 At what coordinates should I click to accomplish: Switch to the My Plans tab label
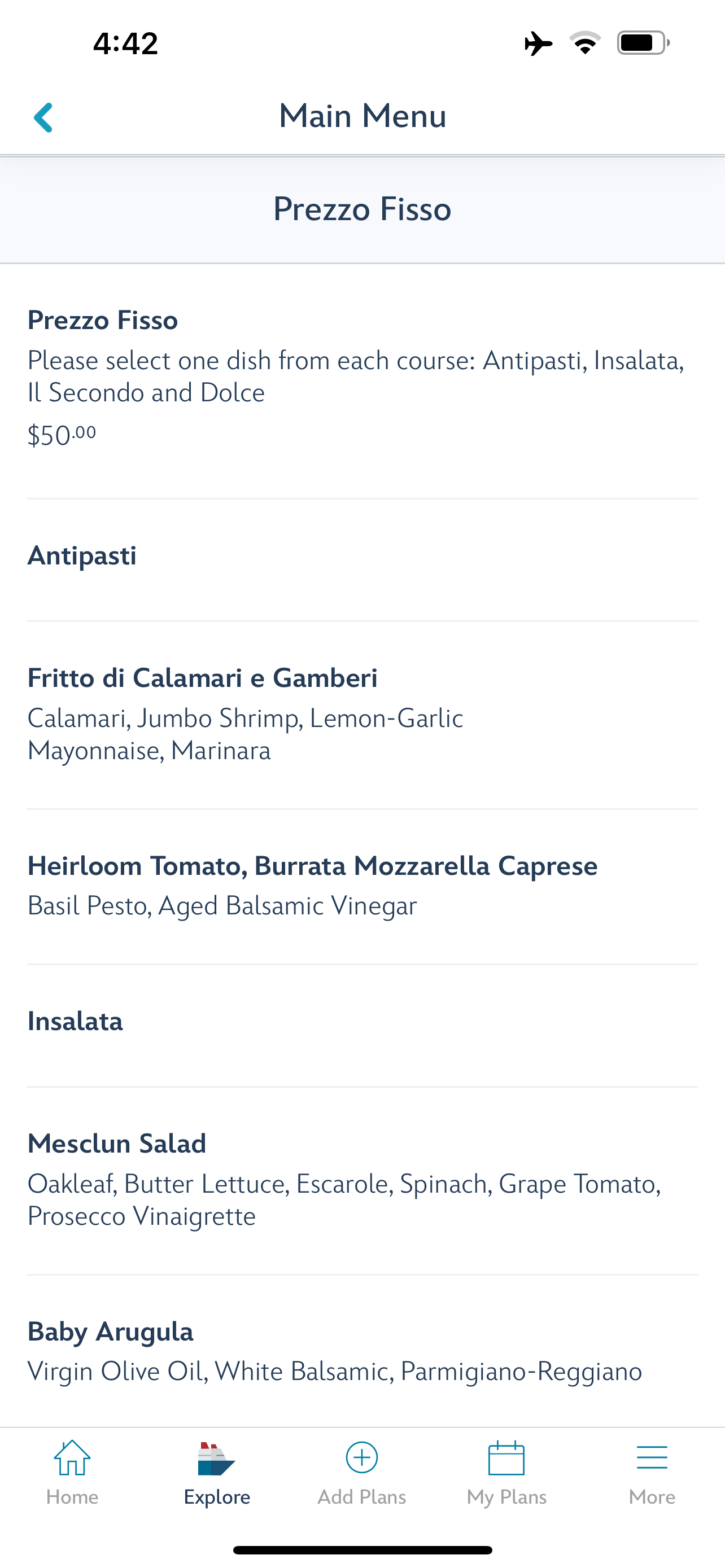506,1497
